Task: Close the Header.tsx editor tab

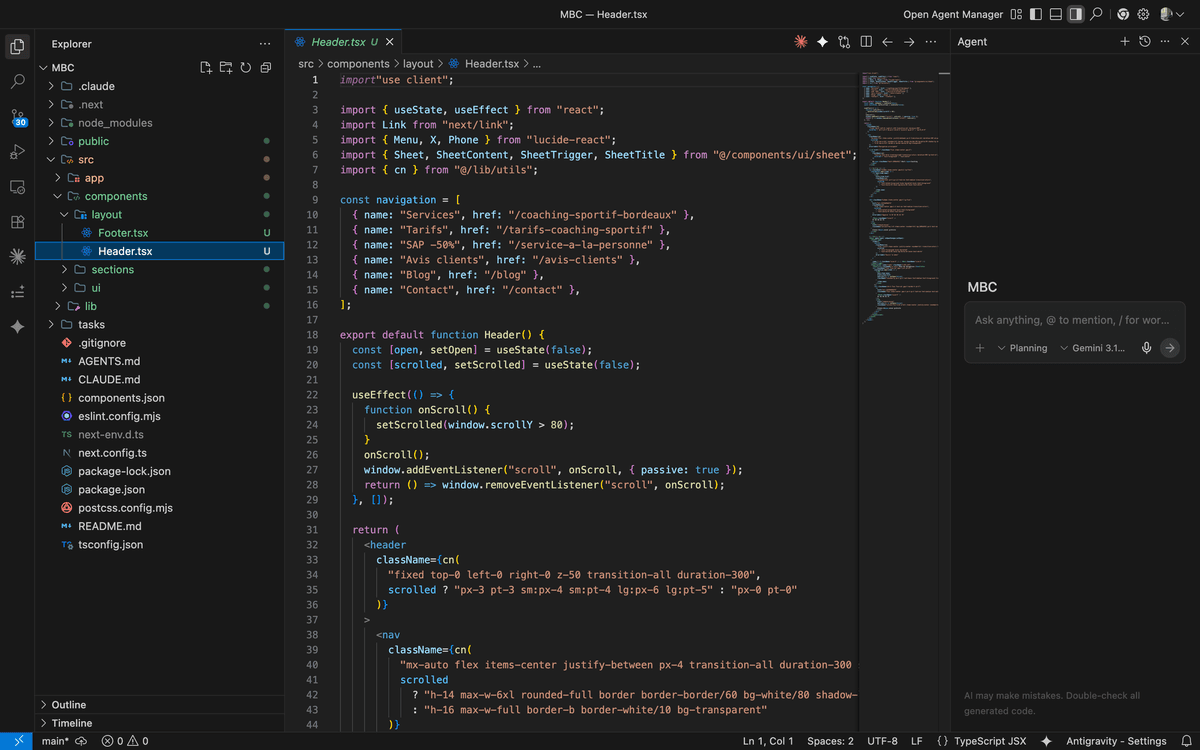Action: 390,42
